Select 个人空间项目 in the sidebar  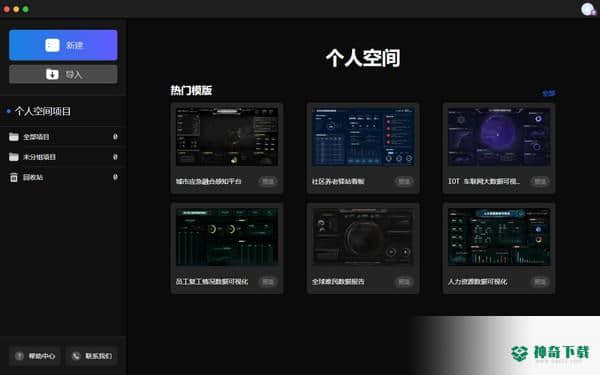[x=42, y=111]
